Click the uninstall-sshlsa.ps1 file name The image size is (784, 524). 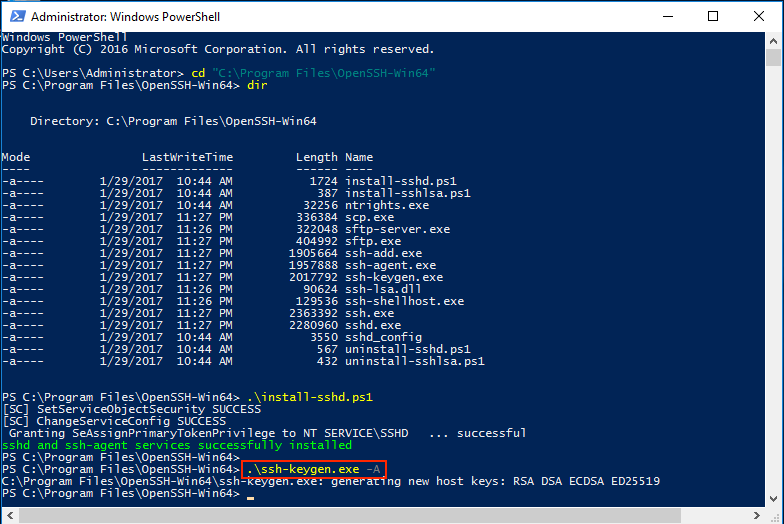tap(415, 361)
